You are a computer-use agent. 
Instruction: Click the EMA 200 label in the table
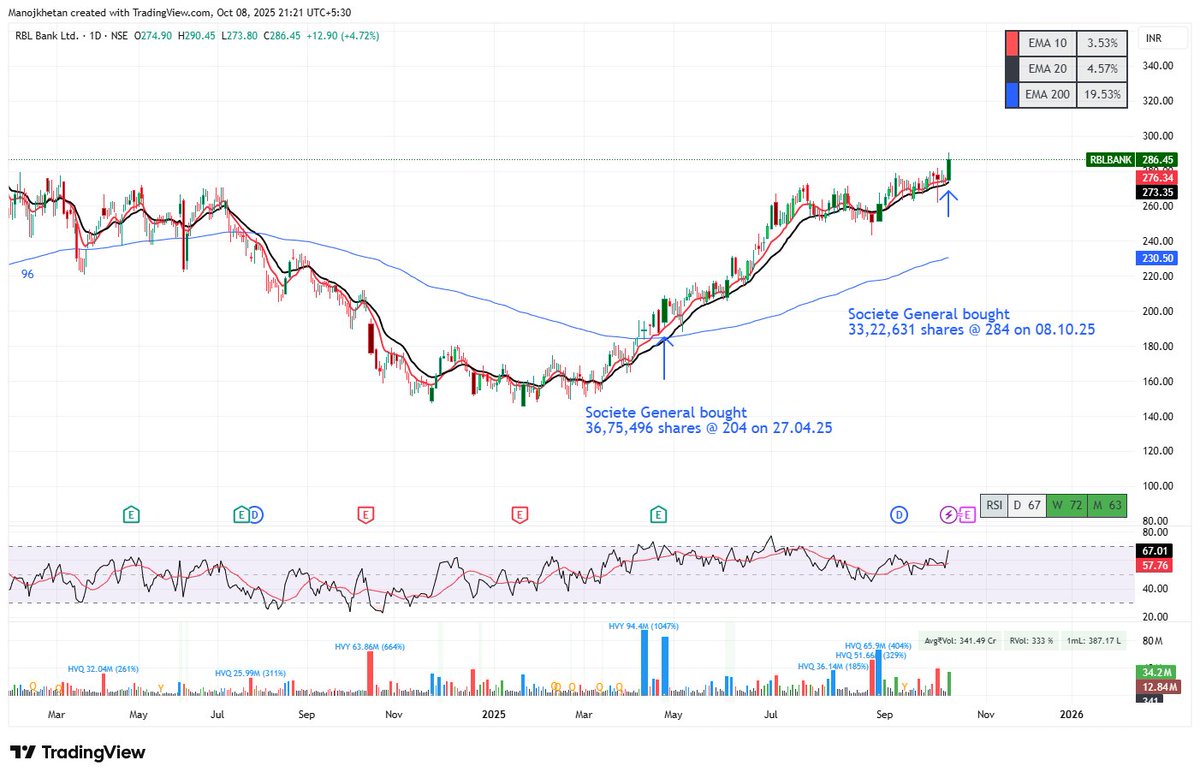(x=1047, y=95)
